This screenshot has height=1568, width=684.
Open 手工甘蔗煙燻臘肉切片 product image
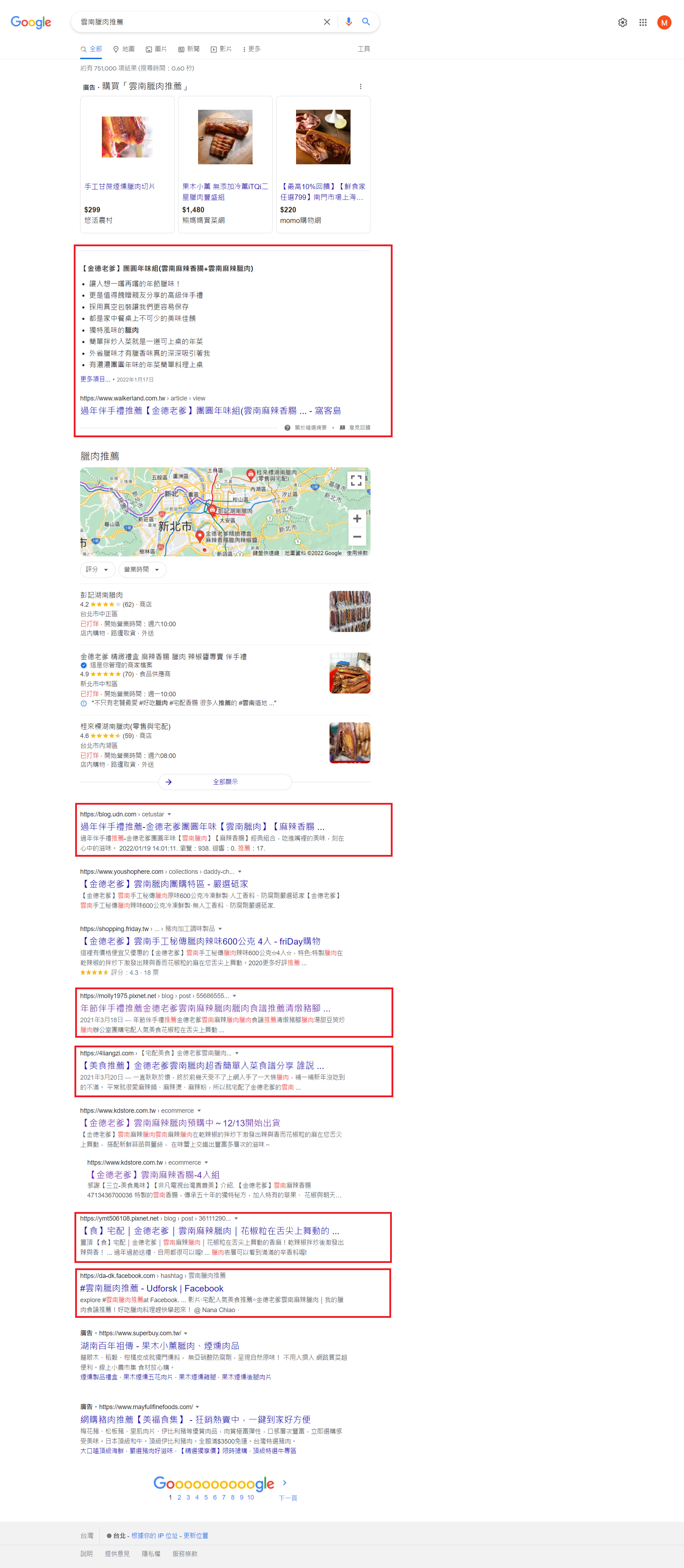coord(127,137)
